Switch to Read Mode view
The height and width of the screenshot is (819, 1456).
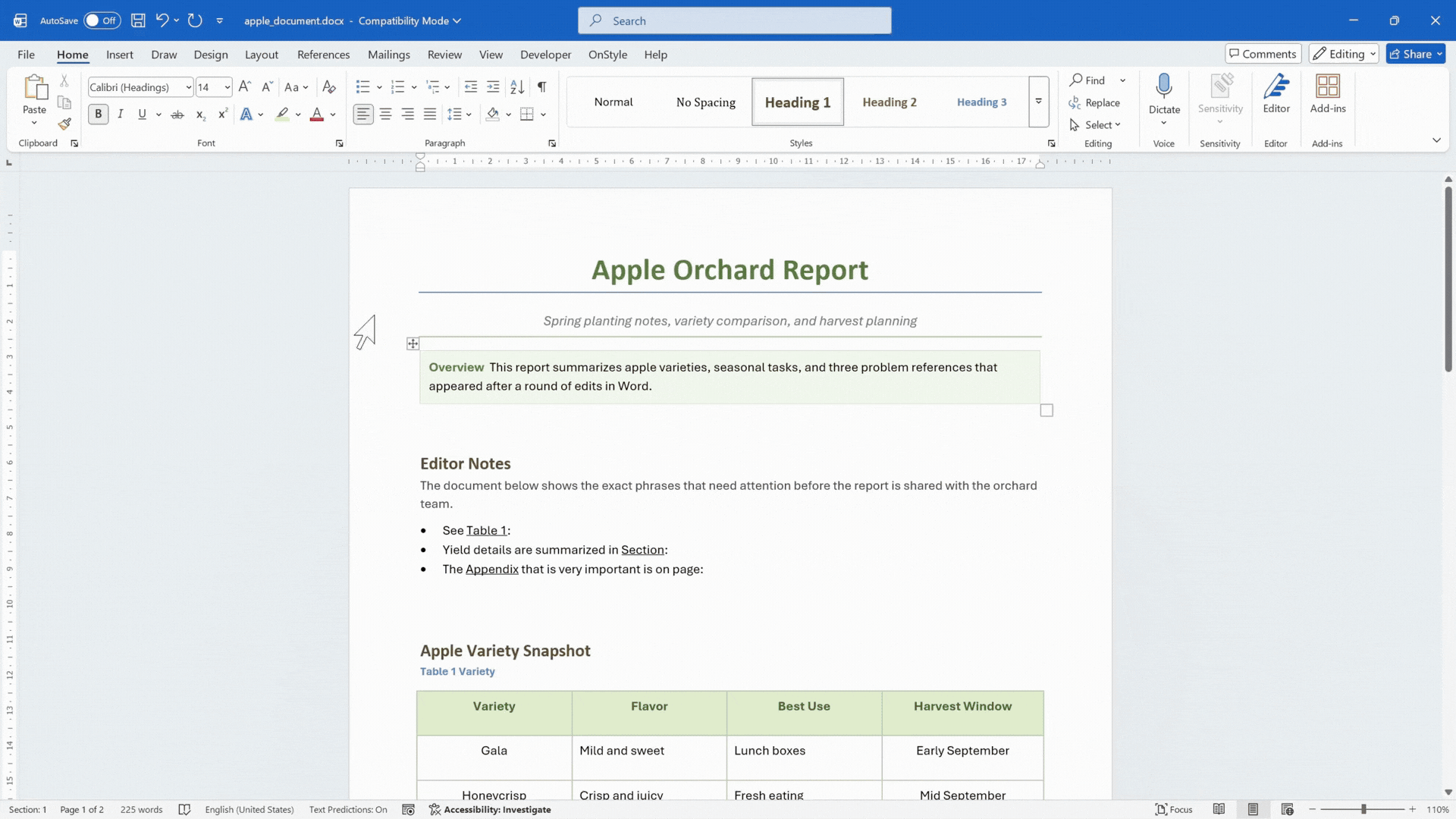point(1219,809)
